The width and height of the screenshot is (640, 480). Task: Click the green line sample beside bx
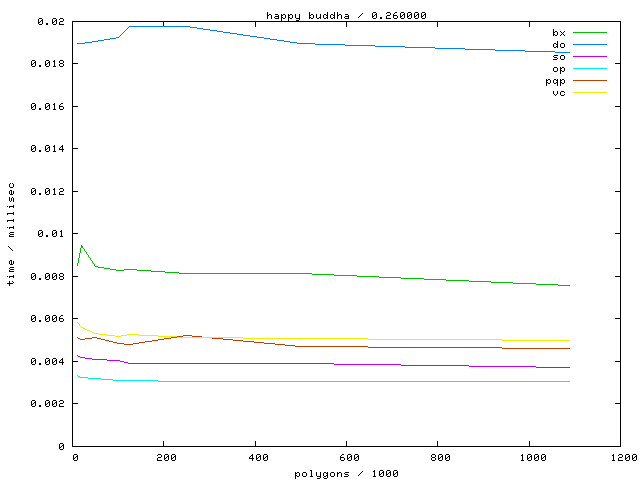pos(589,33)
